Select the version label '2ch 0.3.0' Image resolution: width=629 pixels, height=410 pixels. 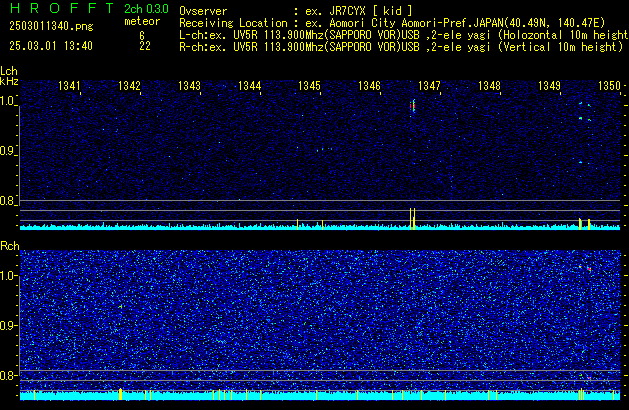146,9
